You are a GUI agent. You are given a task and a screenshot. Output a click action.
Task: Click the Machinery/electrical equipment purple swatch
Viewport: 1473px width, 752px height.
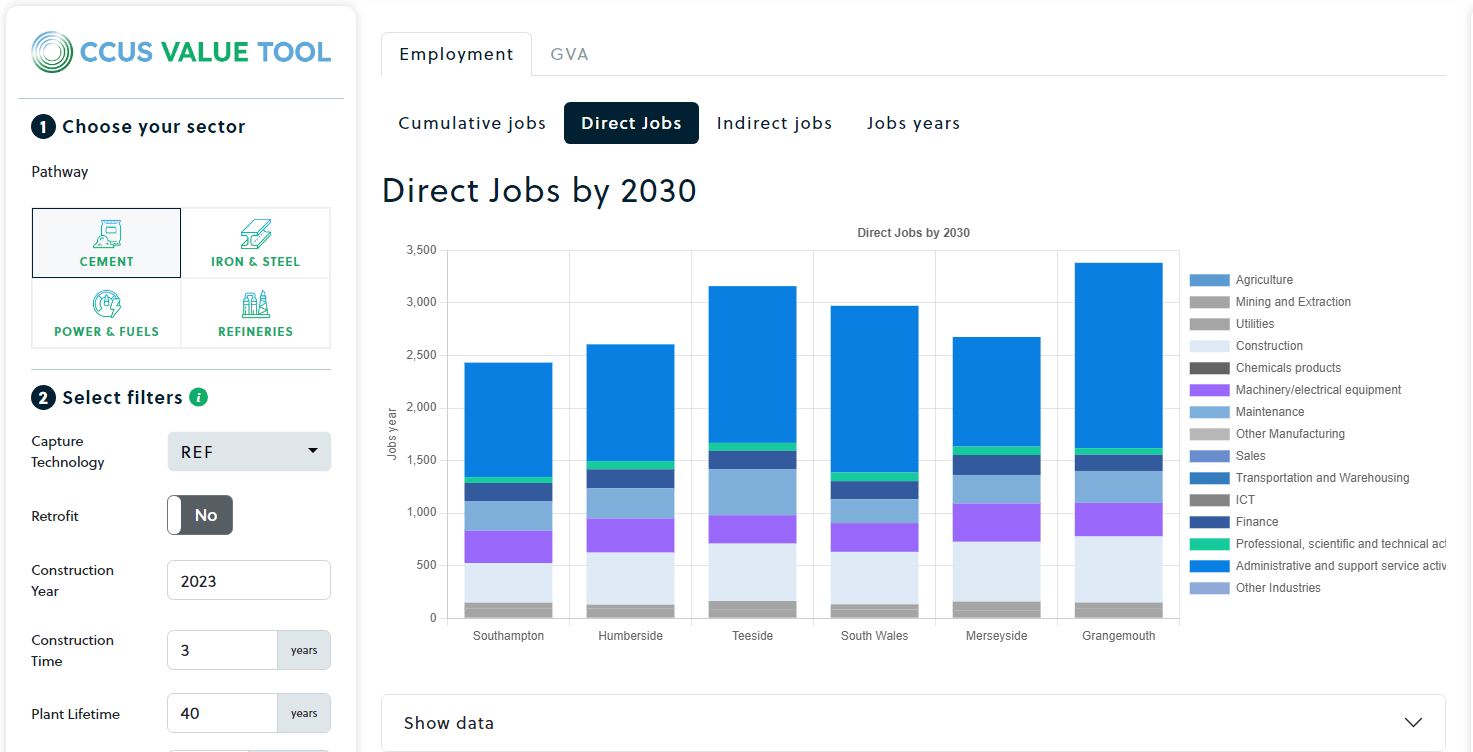coord(1209,390)
